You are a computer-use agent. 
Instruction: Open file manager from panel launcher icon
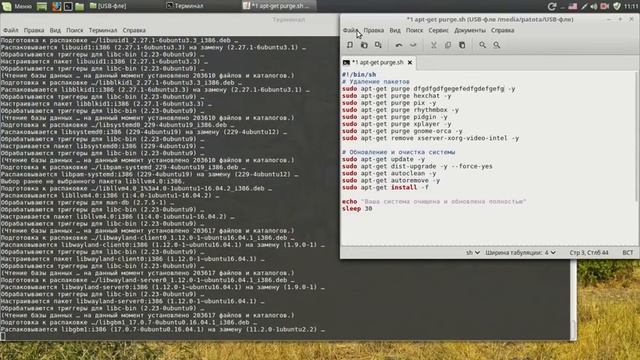coord(80,6)
